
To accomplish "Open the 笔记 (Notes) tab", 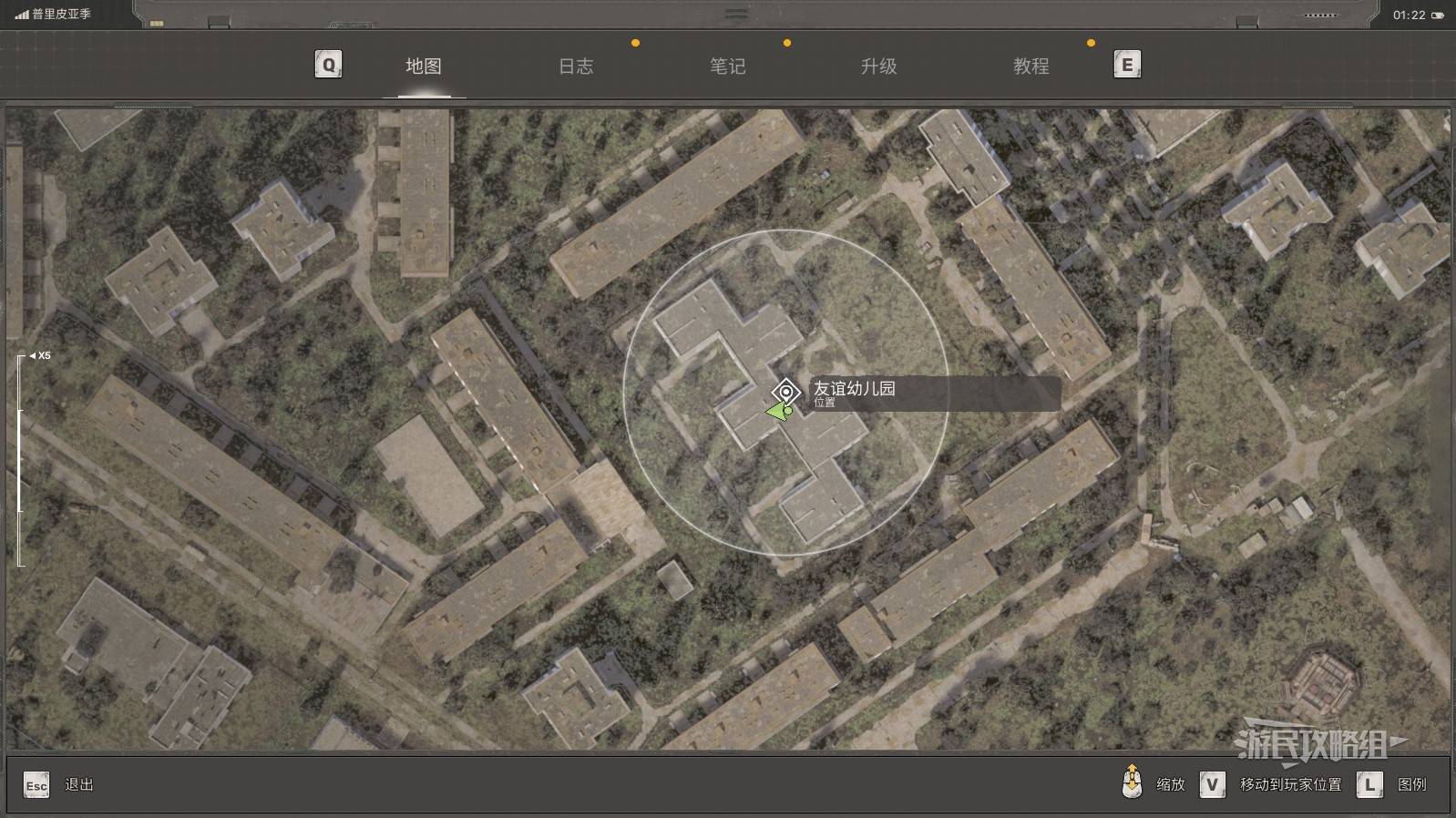I will (x=728, y=66).
